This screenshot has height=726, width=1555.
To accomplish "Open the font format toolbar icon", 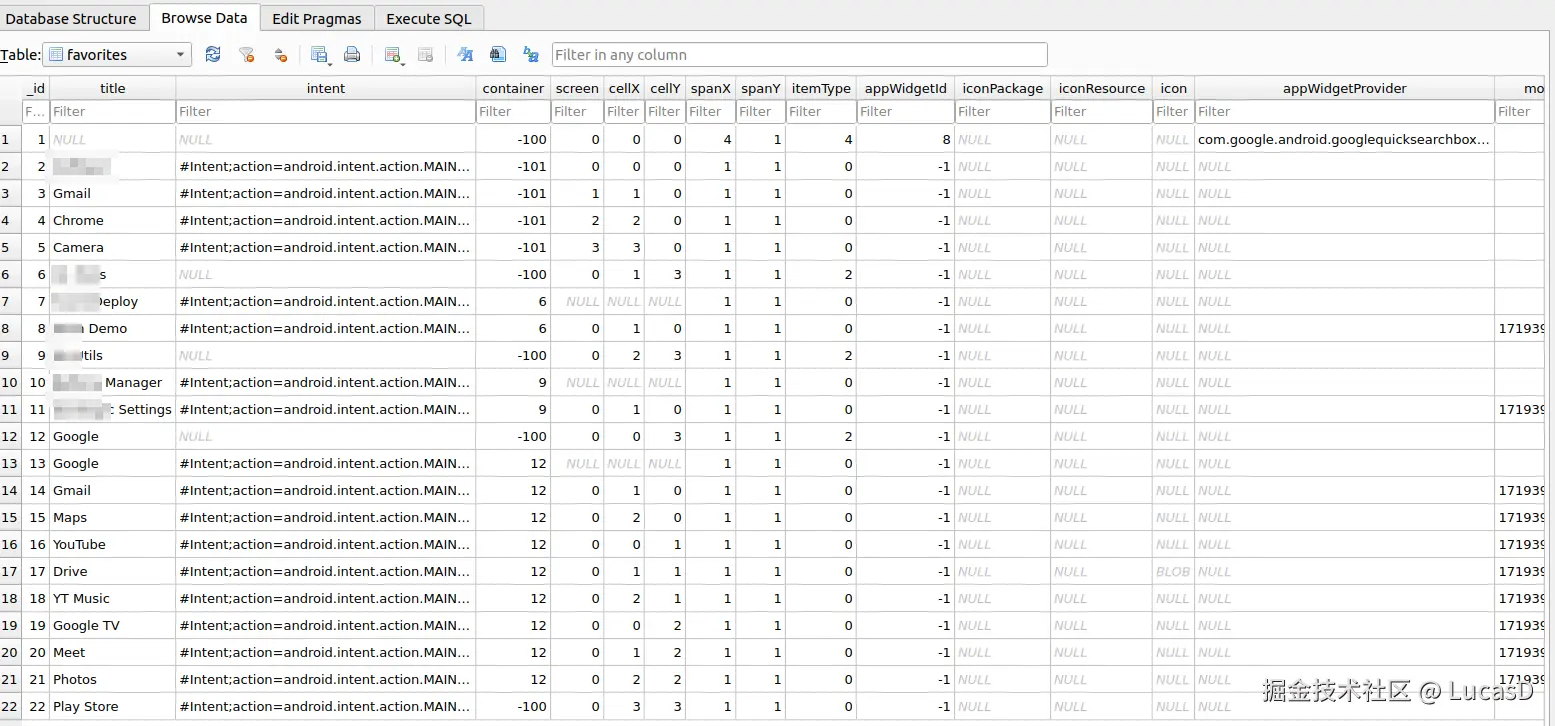I will [465, 55].
